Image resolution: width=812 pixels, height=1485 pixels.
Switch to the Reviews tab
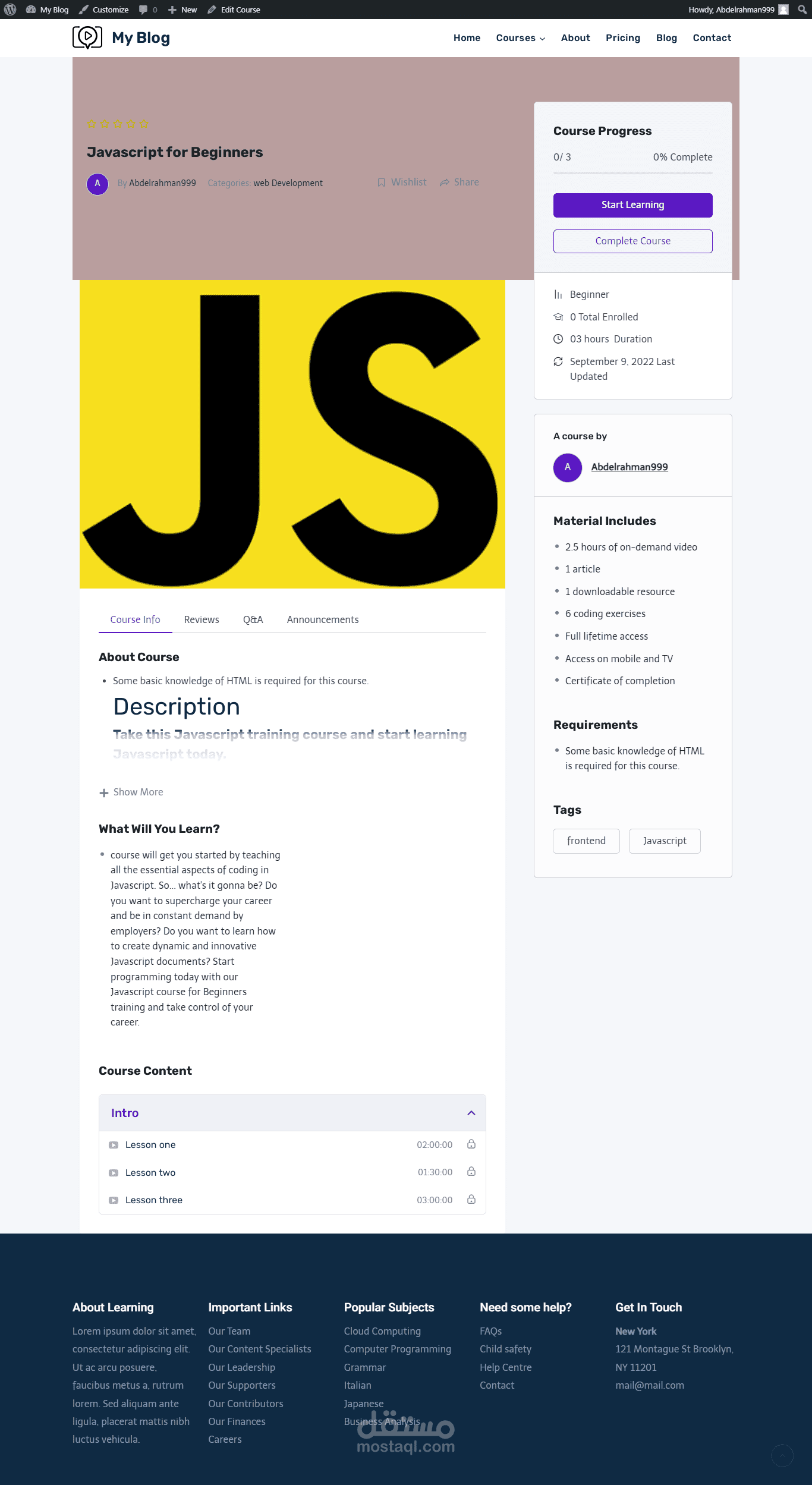202,619
